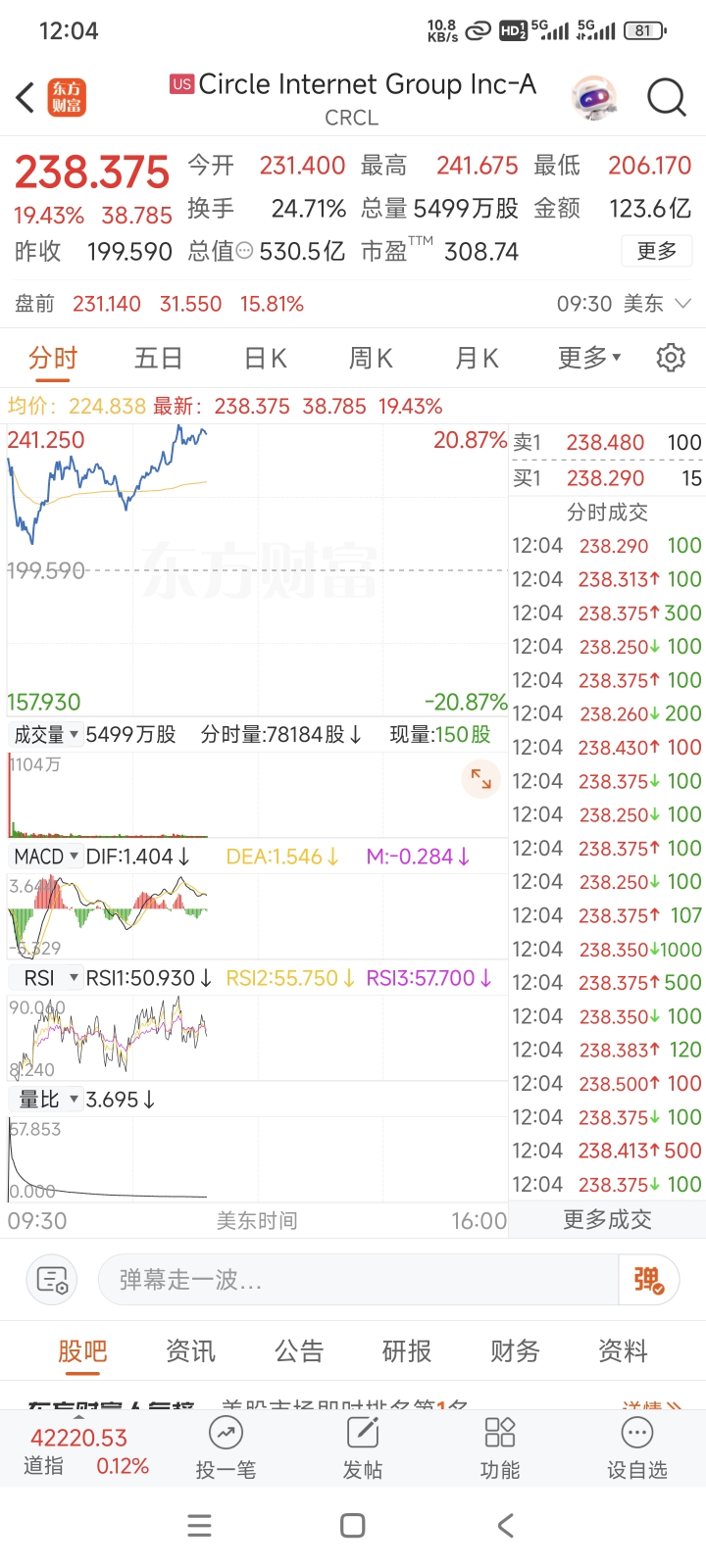
Task: Open chart settings gear icon
Action: coord(671,358)
